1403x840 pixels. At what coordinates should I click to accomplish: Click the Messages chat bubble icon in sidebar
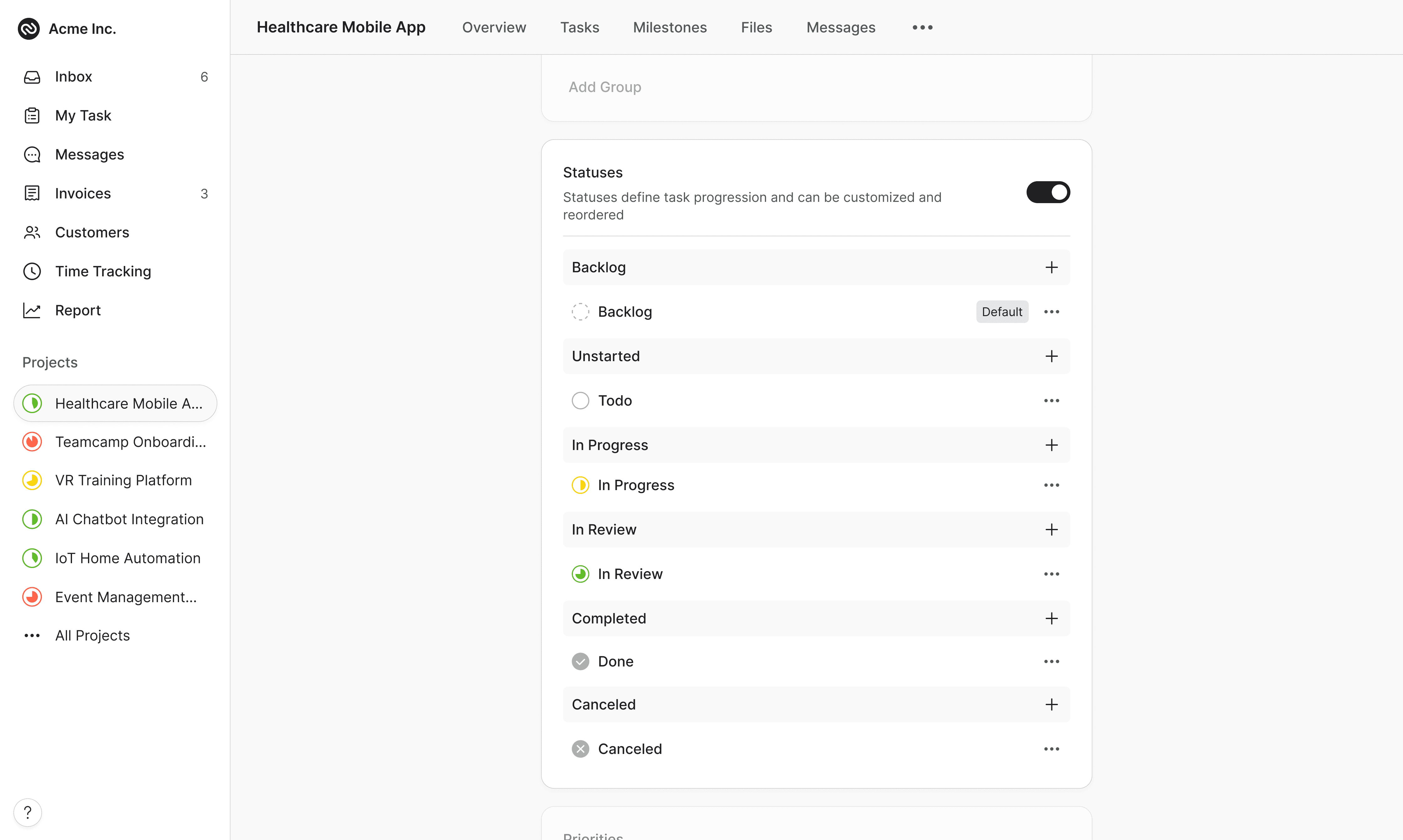32,155
